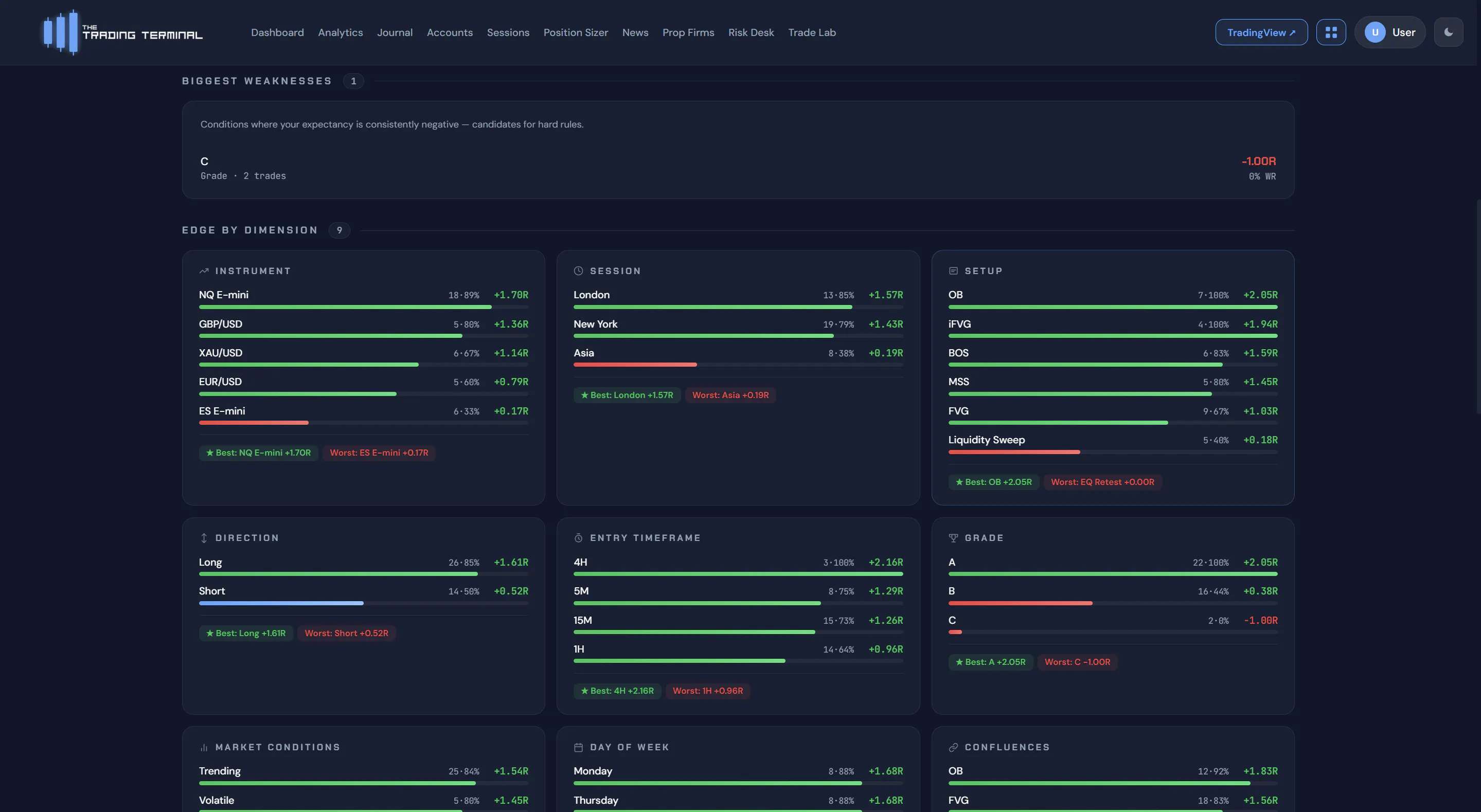
Task: Click the Asia session red bar
Action: 635,364
